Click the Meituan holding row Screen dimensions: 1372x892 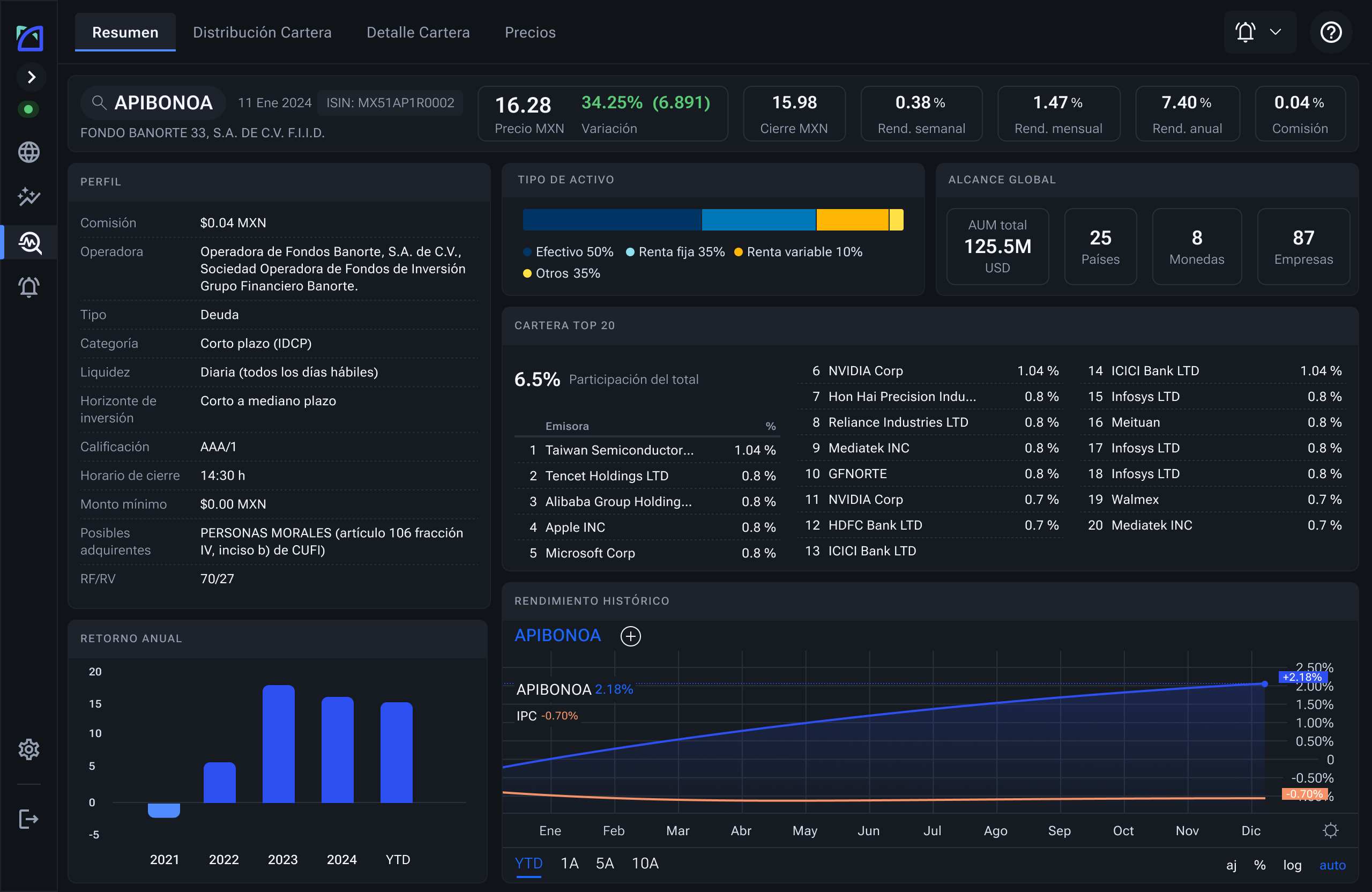point(1214,422)
